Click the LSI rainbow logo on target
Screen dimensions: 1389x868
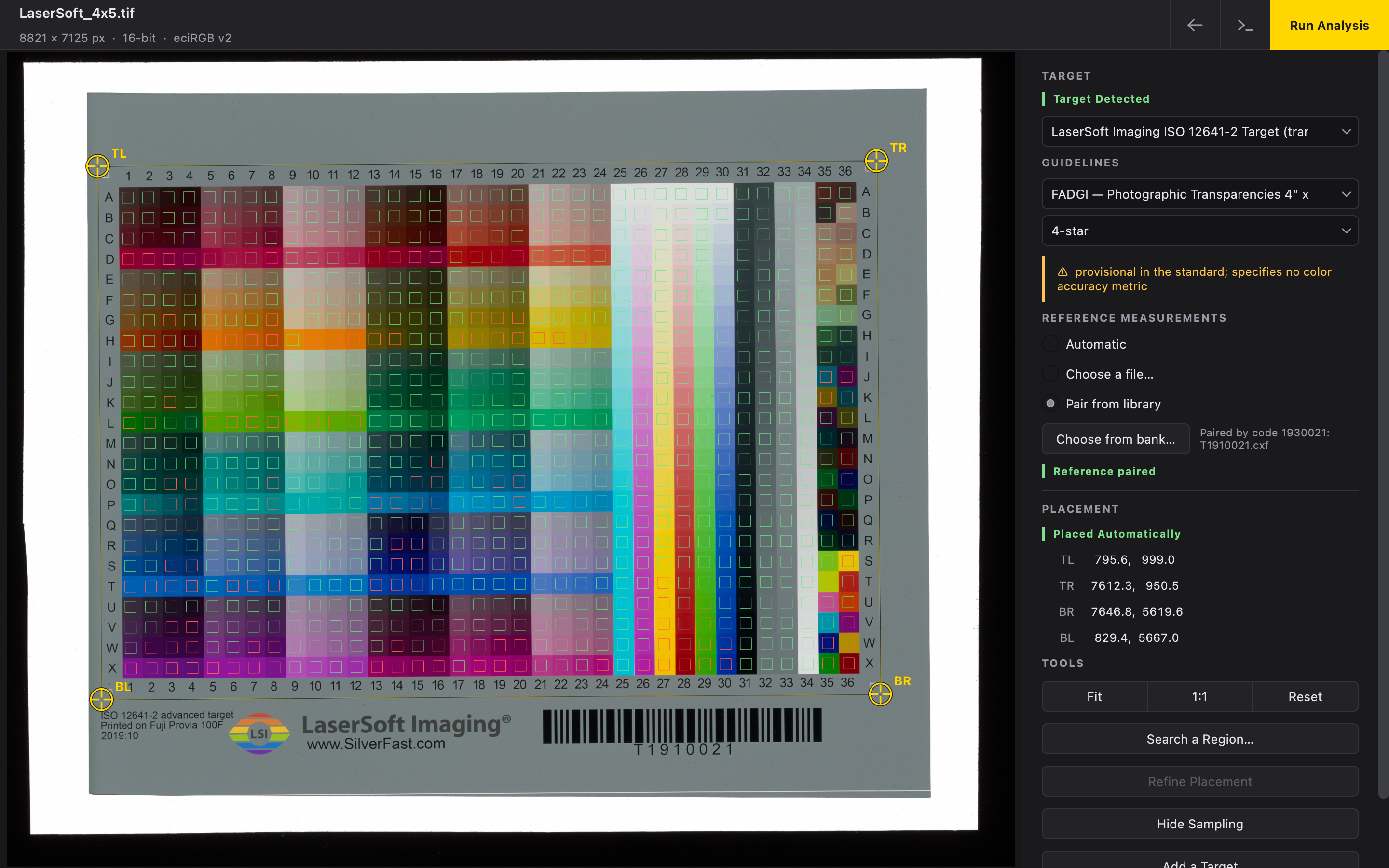coord(259,733)
